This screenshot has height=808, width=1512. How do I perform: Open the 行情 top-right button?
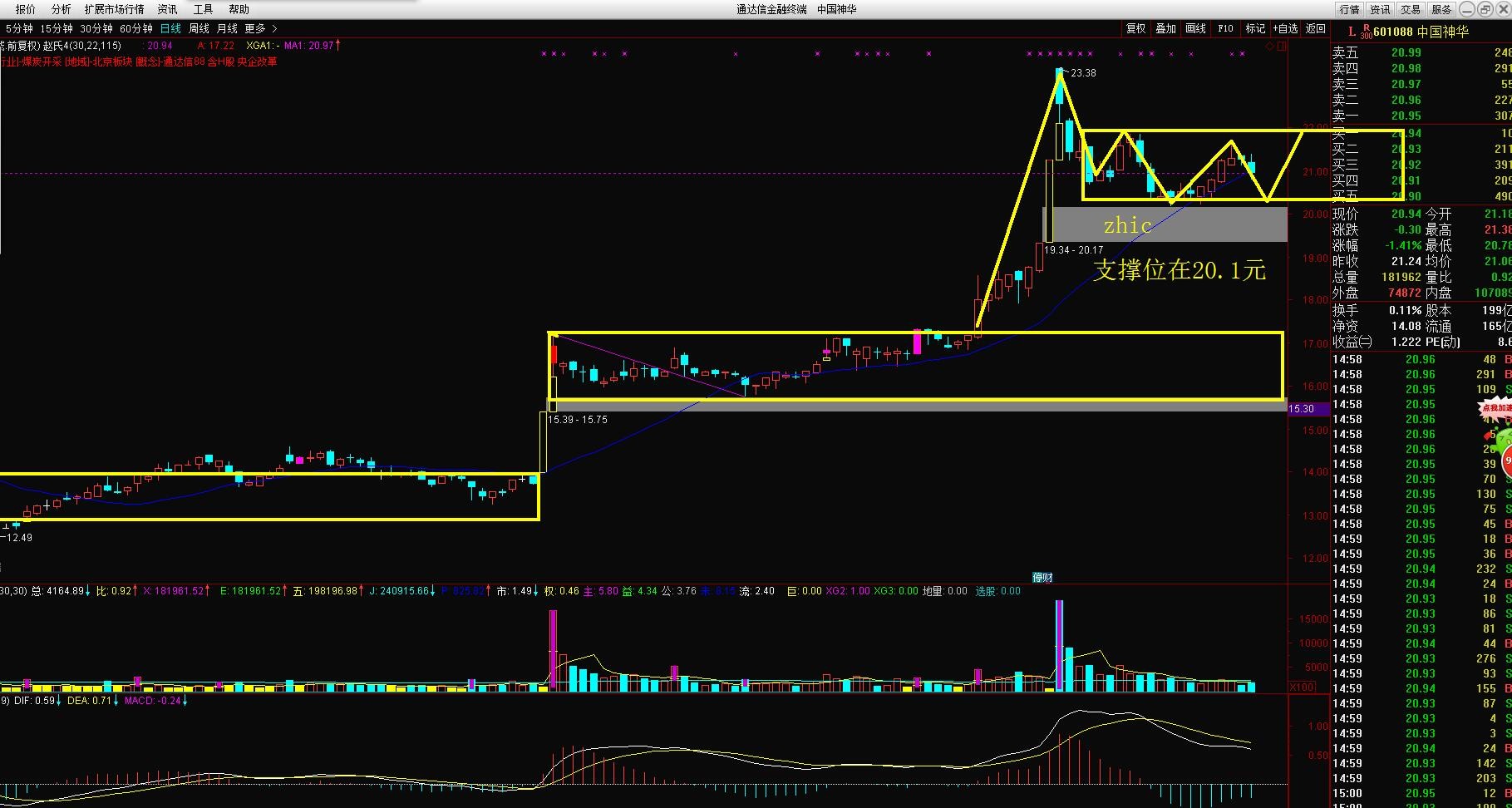pos(1349,9)
